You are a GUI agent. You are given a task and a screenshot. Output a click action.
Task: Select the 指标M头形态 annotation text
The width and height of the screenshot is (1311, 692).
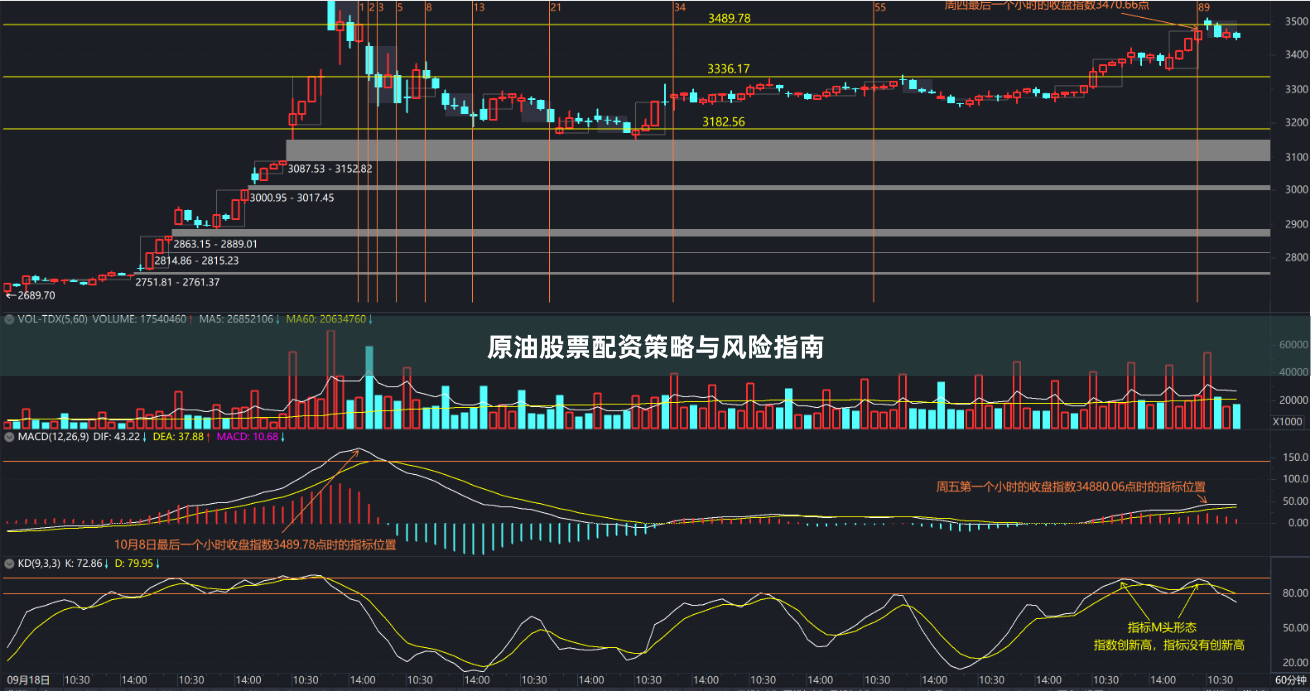1163,627
